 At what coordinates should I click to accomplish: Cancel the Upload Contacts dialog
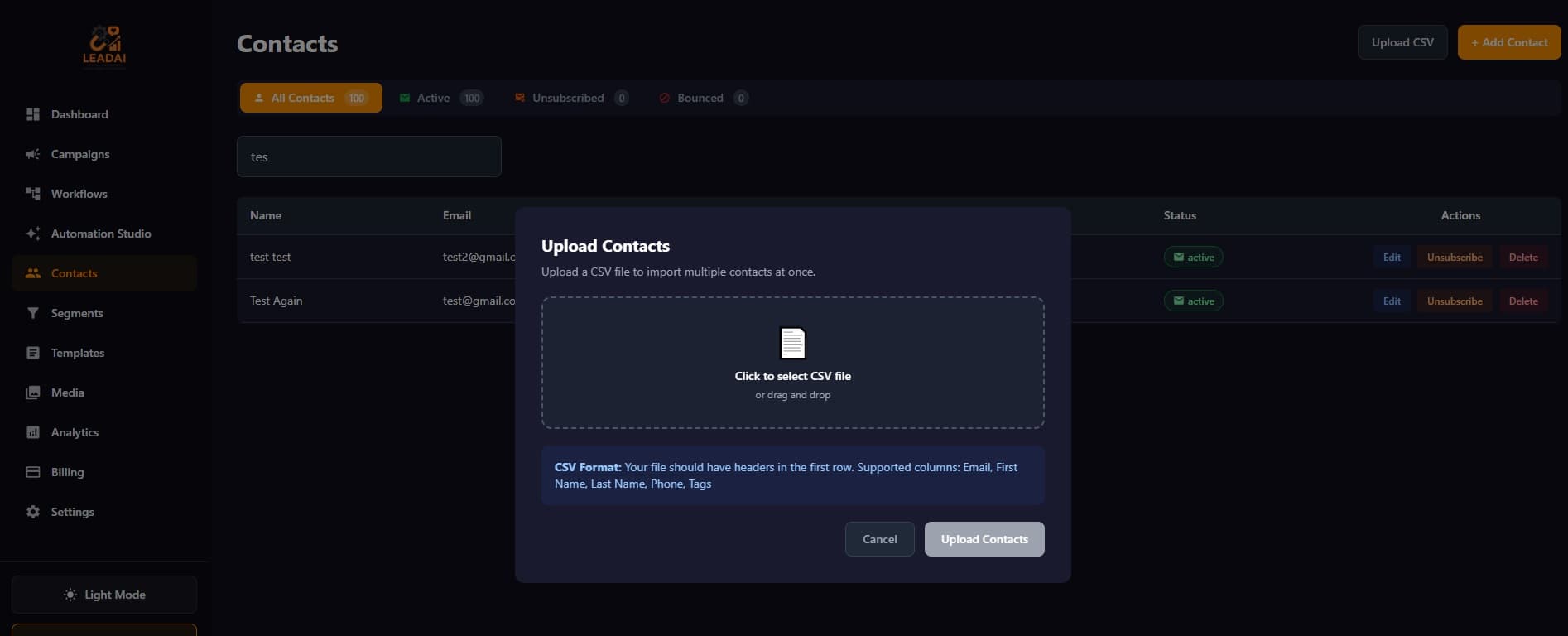(x=880, y=539)
